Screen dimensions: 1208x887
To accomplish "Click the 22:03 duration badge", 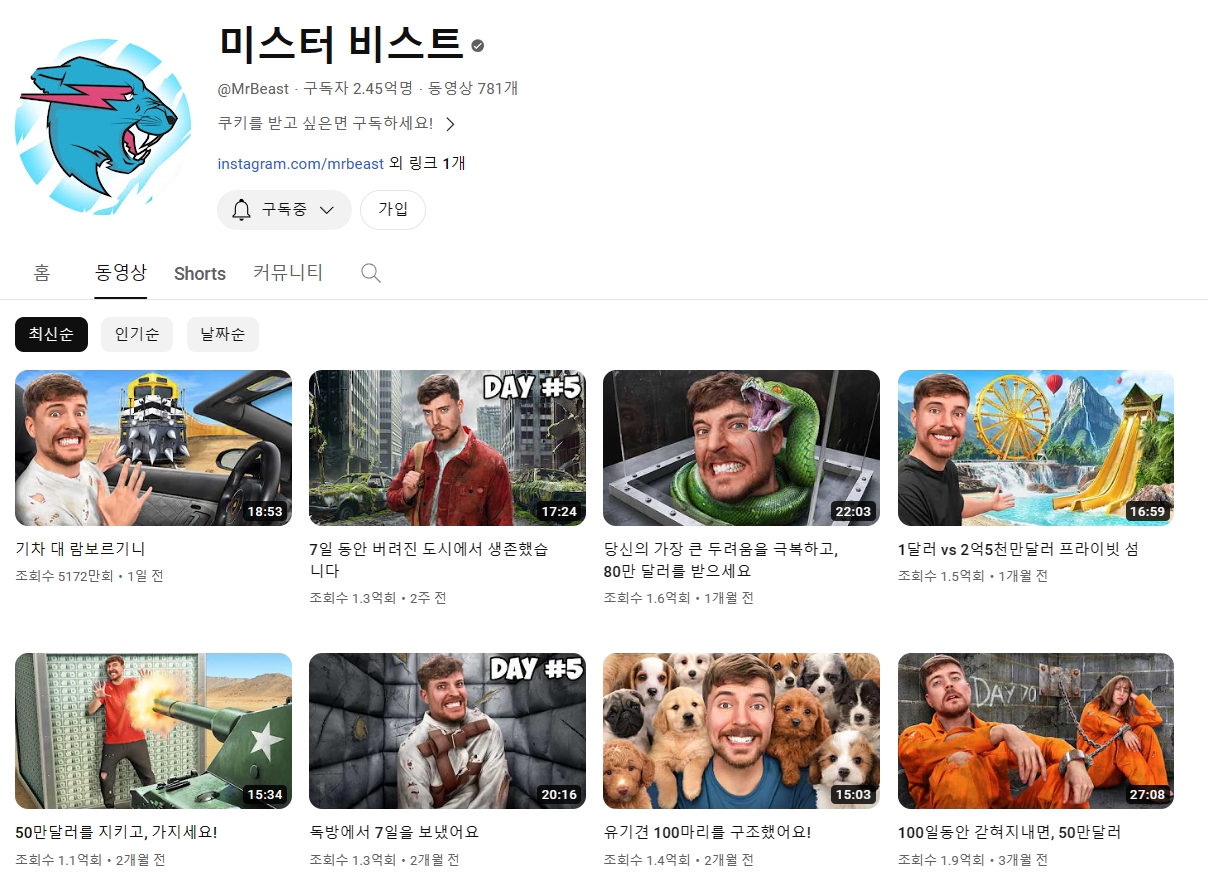I will [x=853, y=511].
